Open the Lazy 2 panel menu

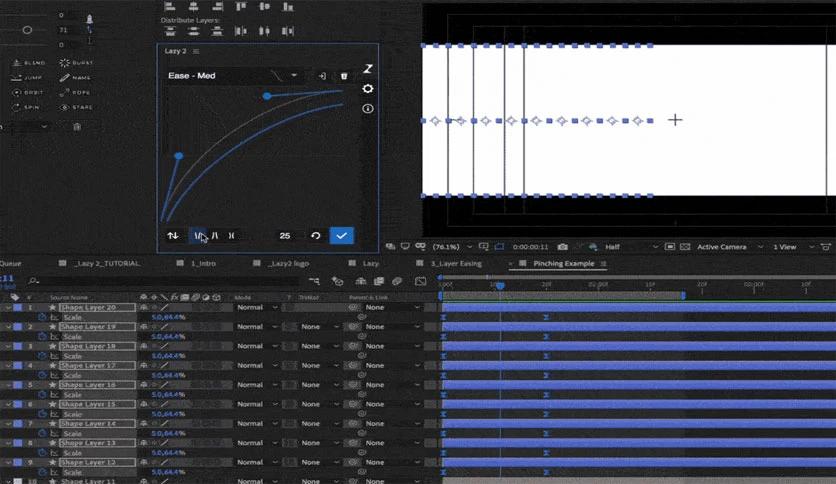[196, 51]
